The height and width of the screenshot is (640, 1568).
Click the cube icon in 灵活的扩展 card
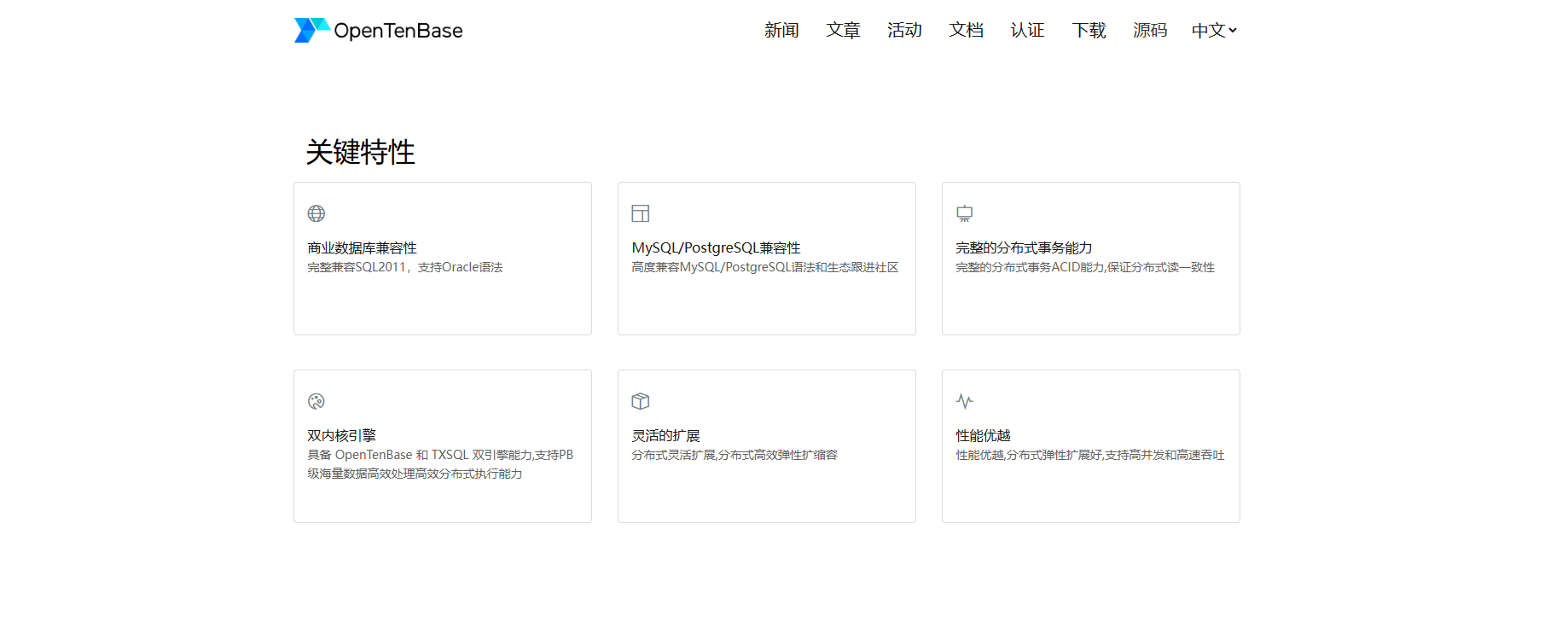coord(641,401)
